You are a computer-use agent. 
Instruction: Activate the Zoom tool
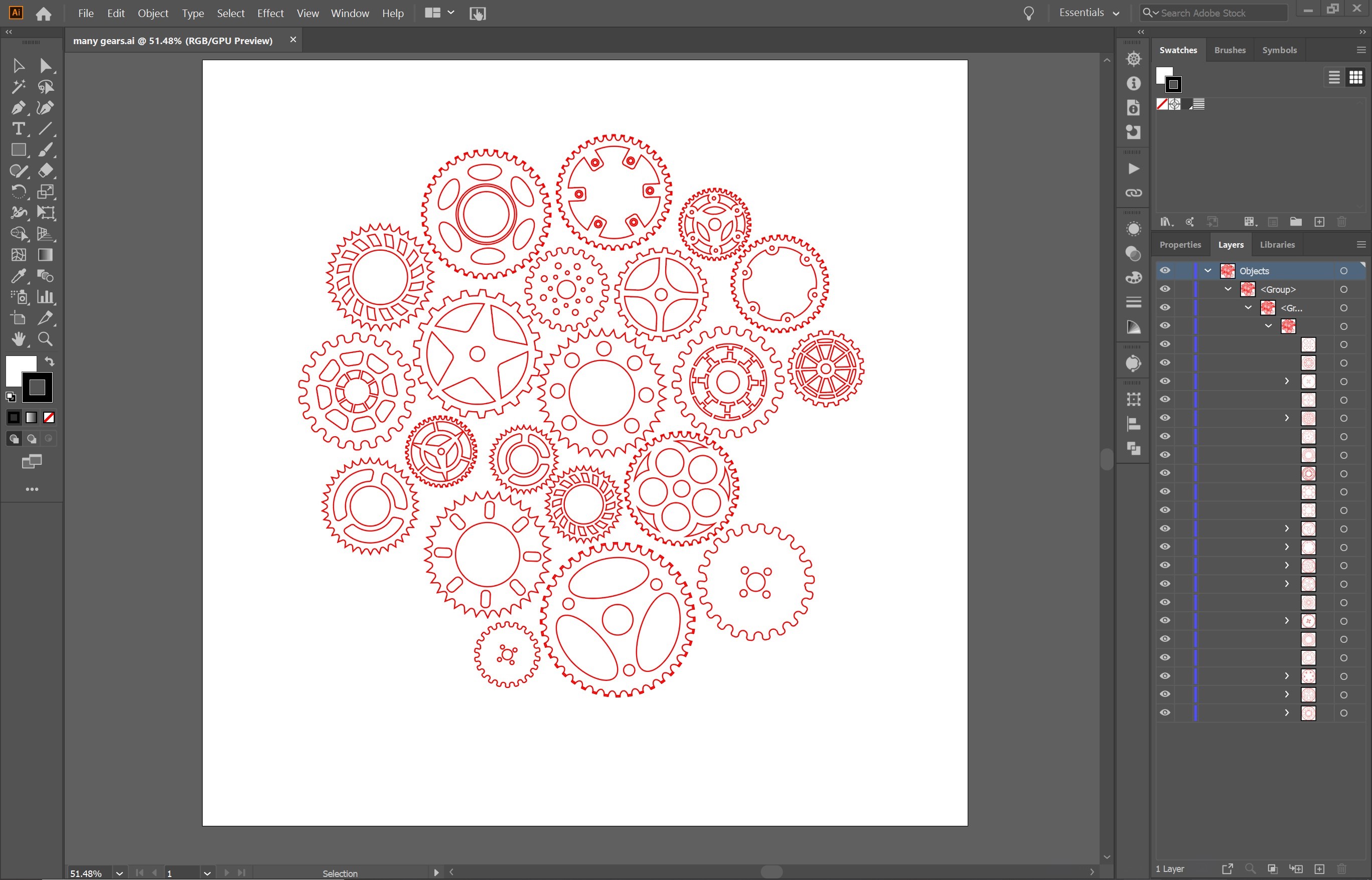45,339
